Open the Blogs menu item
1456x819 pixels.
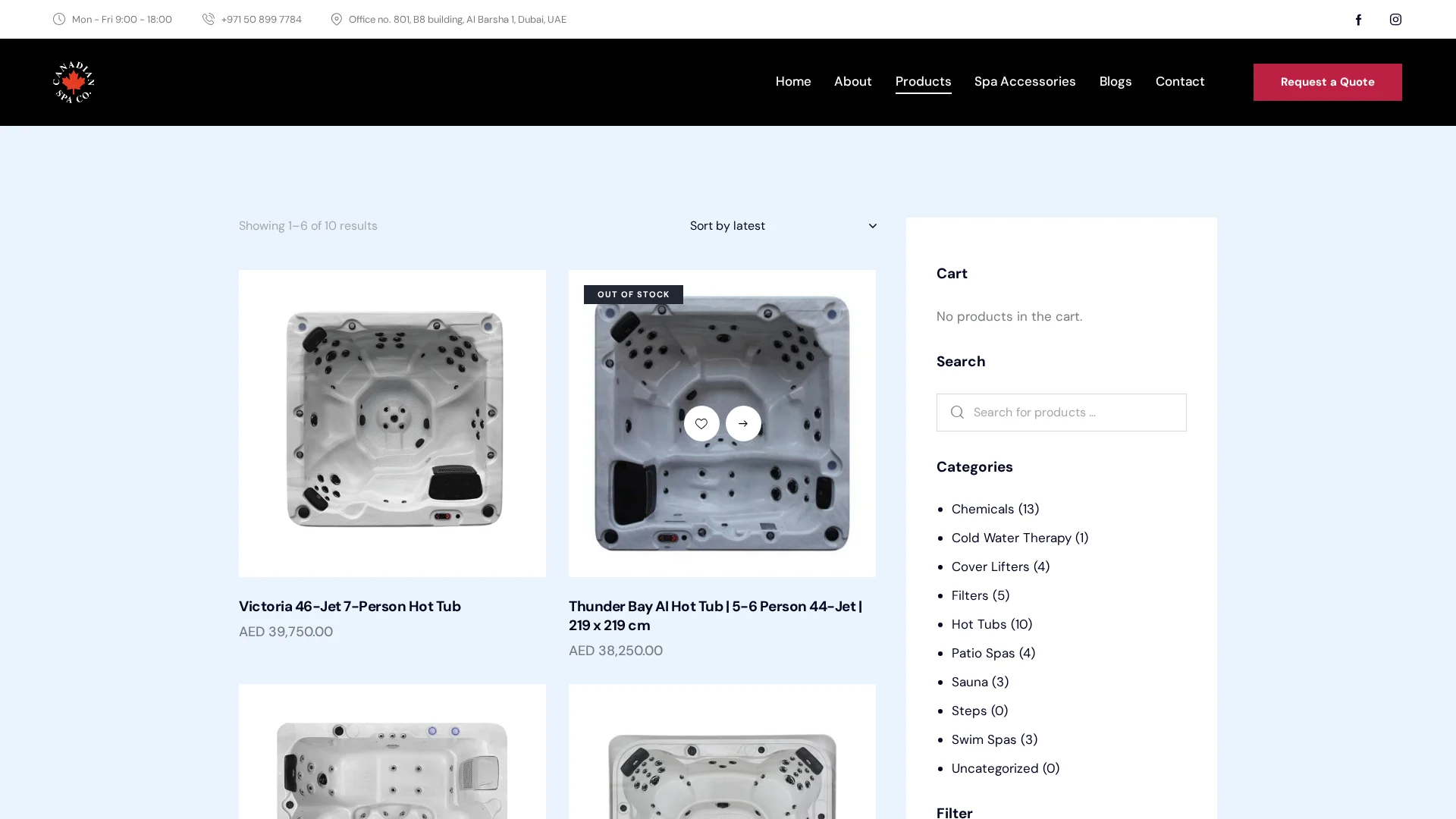1116,81
